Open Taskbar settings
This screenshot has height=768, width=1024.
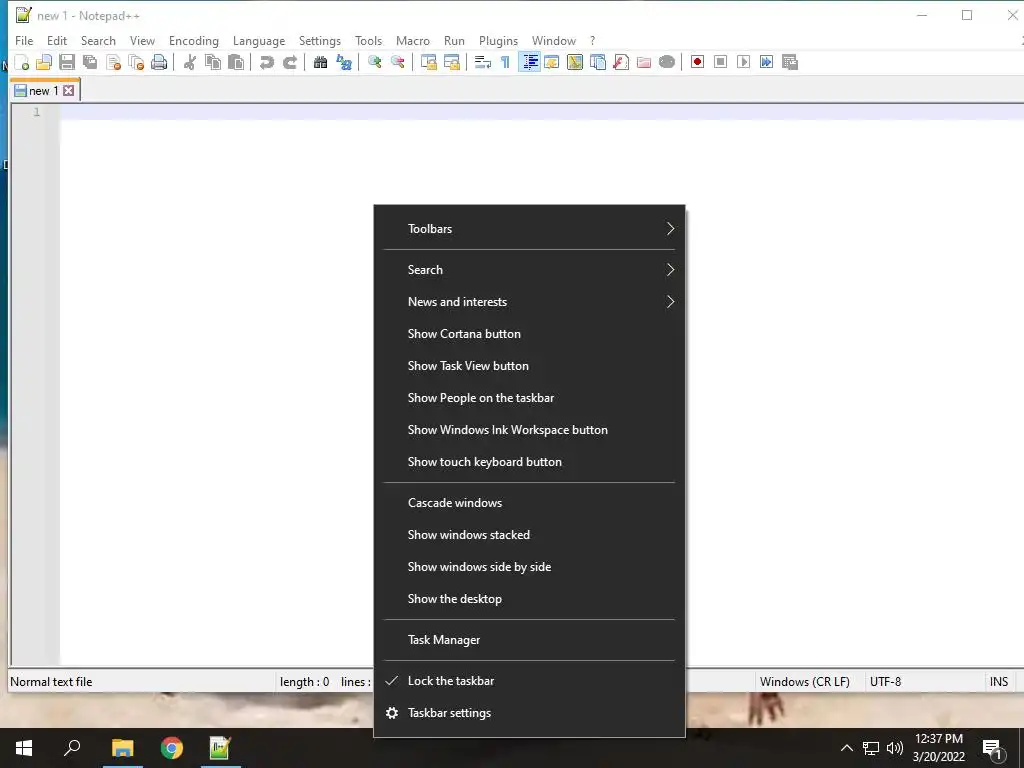tap(530, 712)
